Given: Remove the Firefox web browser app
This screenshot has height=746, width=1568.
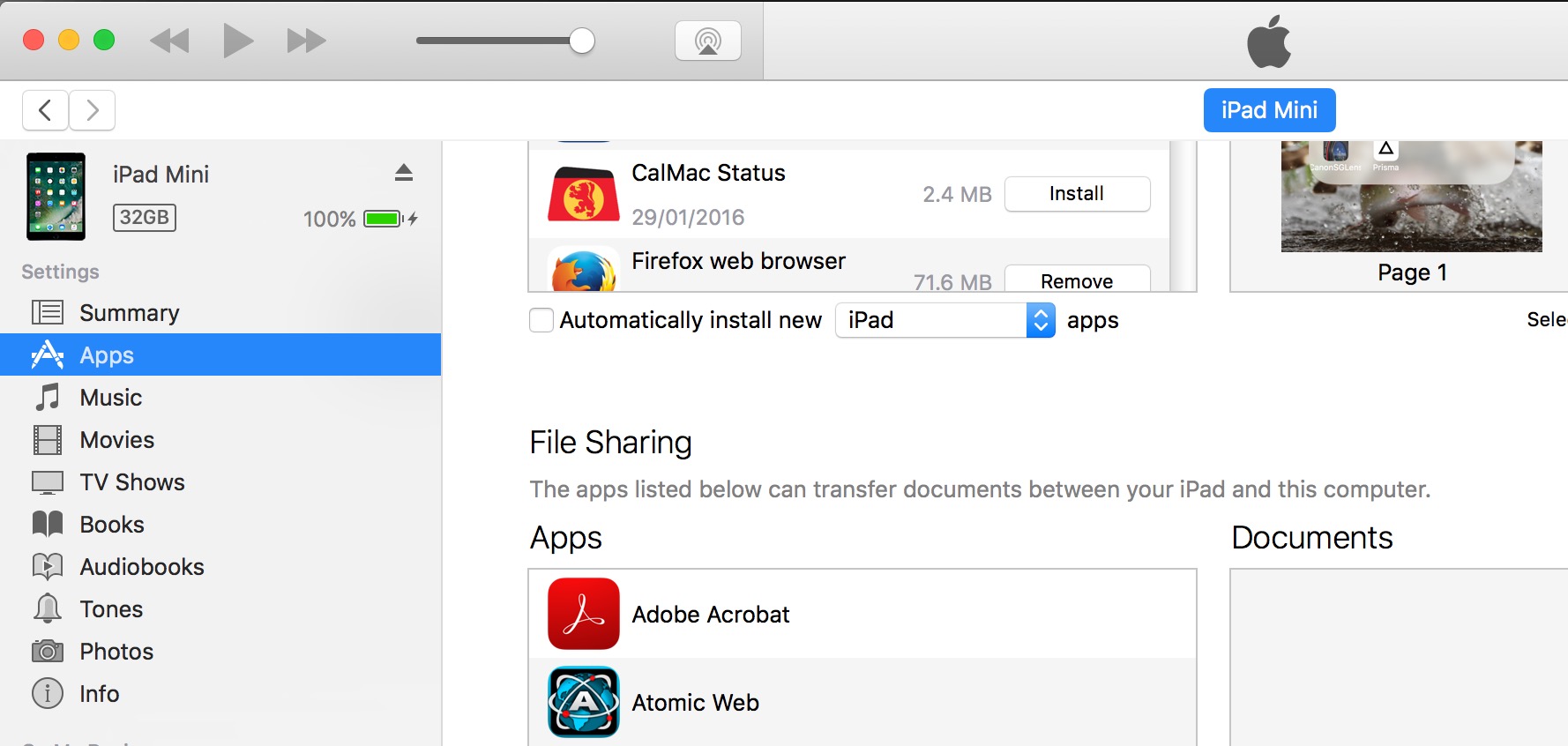Looking at the screenshot, I should tap(1077, 279).
